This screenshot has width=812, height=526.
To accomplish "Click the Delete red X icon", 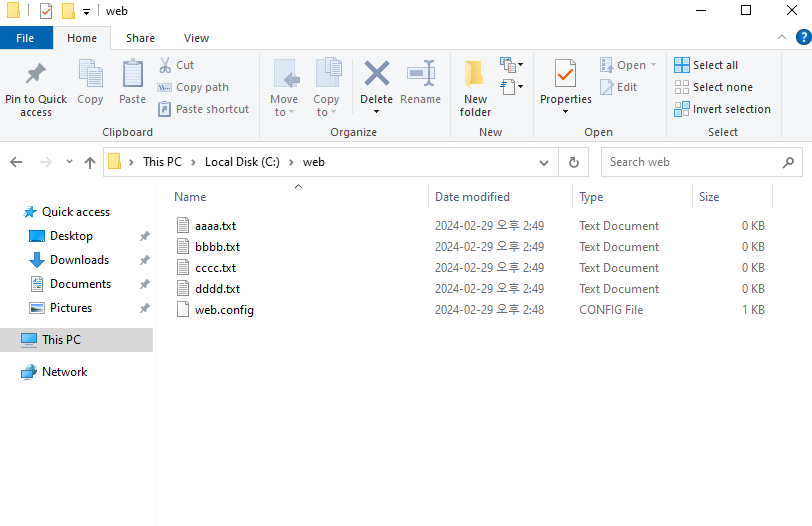I will 376,74.
